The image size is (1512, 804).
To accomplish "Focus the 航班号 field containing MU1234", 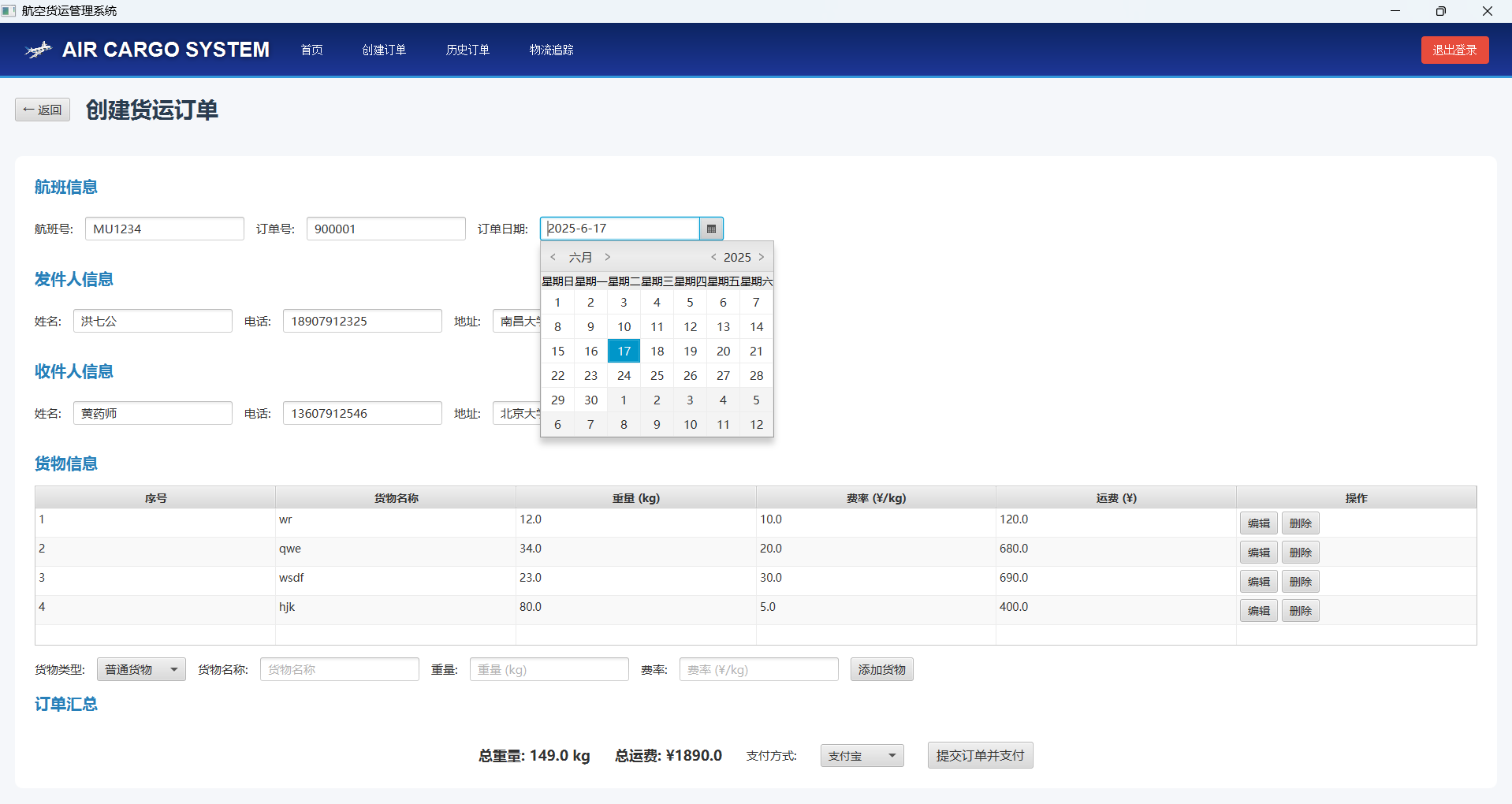I will tap(164, 229).
